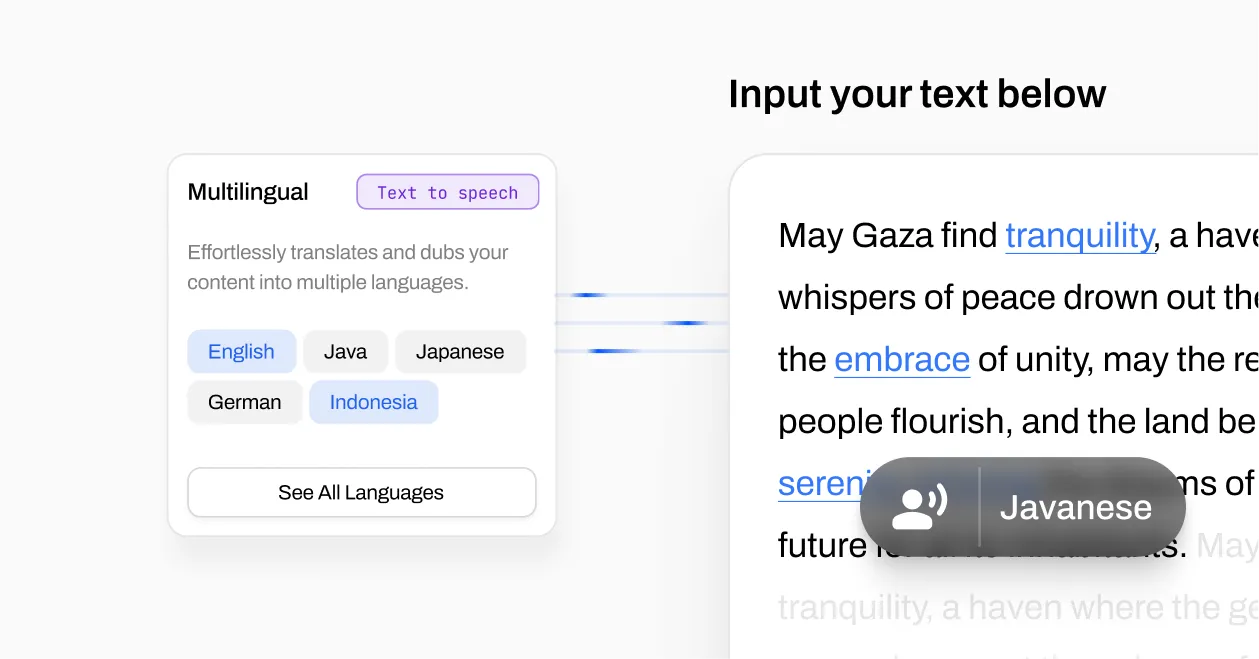Toggle the English language chip
The width and height of the screenshot is (1259, 659).
241,352
